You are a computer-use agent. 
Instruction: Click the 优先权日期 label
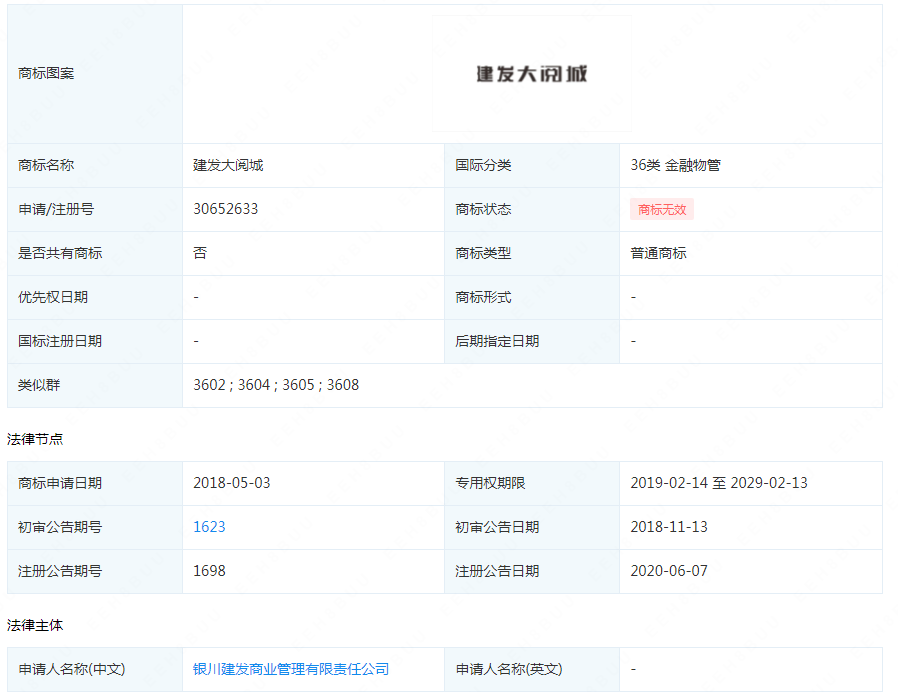[53, 297]
